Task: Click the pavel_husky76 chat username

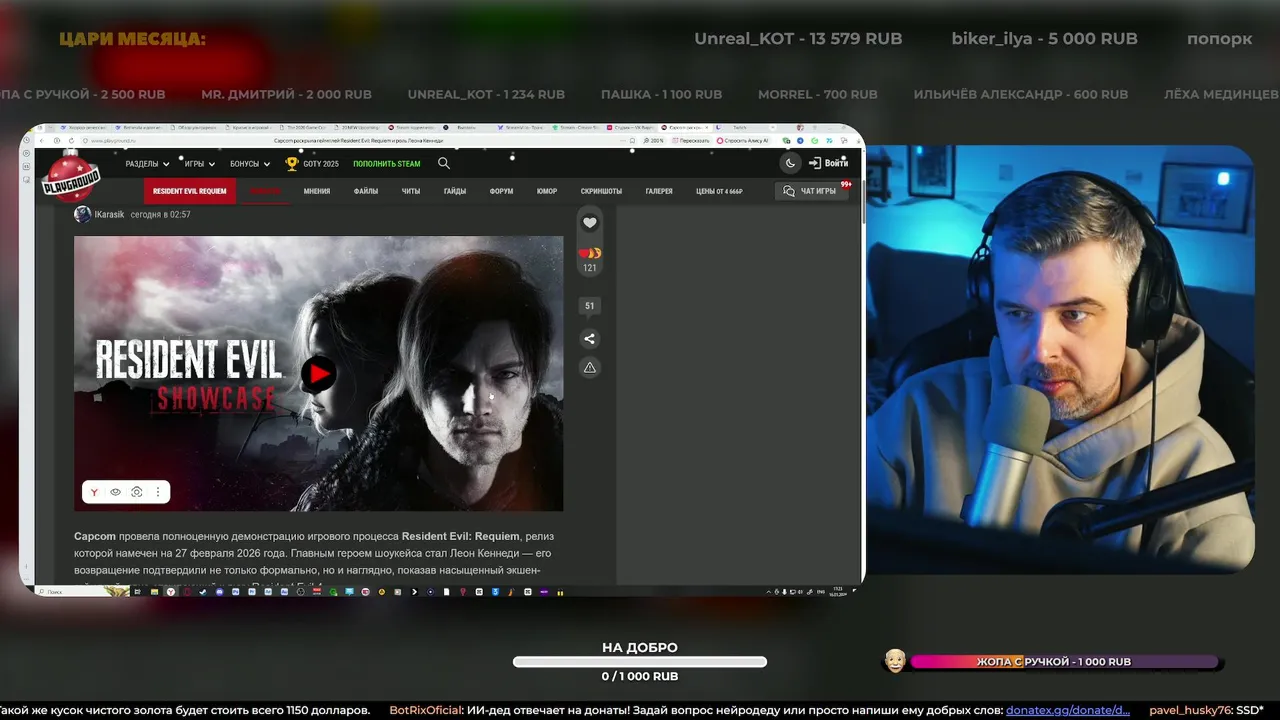Action: (1190, 710)
